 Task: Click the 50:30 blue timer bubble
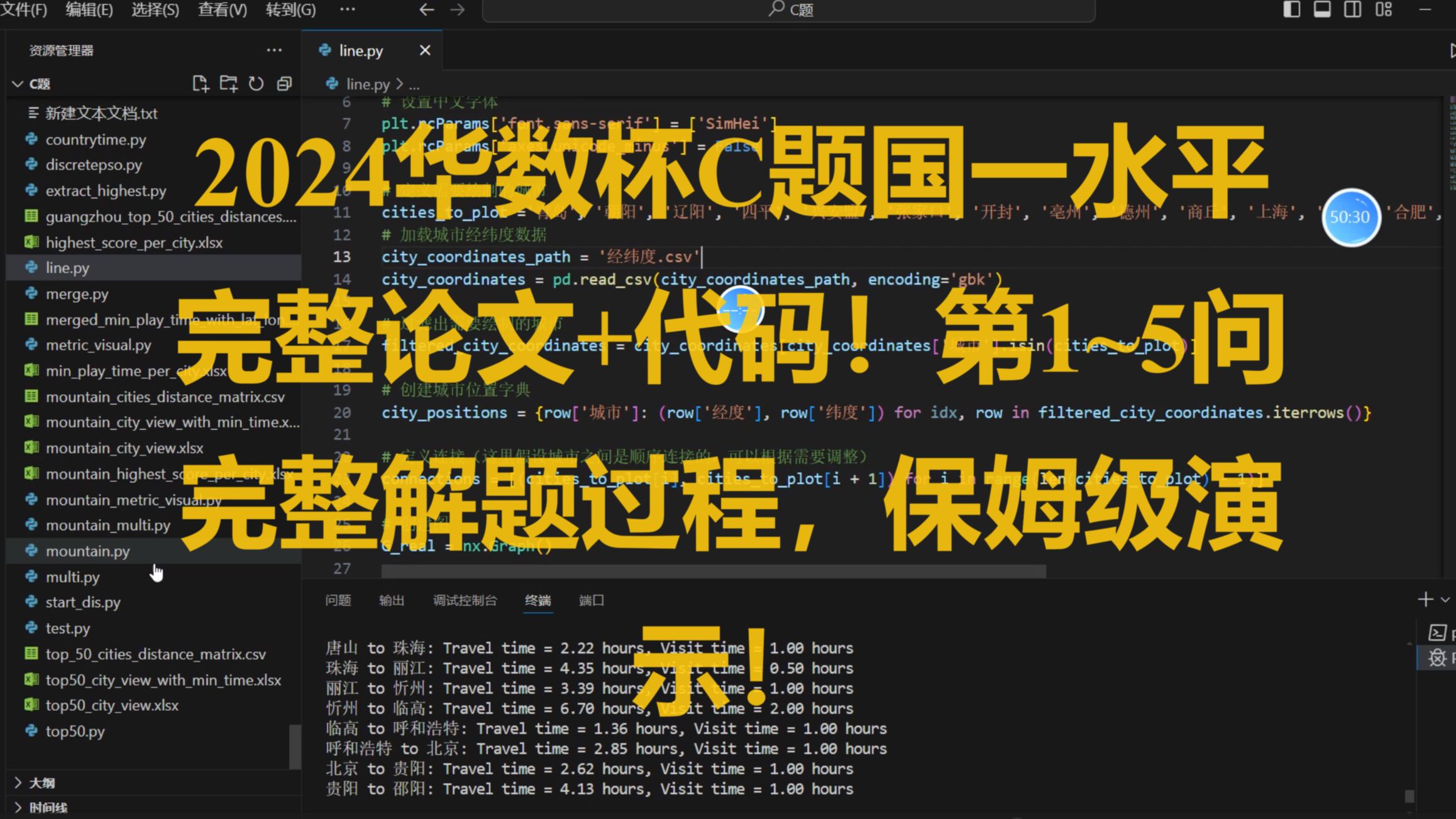click(x=1350, y=217)
